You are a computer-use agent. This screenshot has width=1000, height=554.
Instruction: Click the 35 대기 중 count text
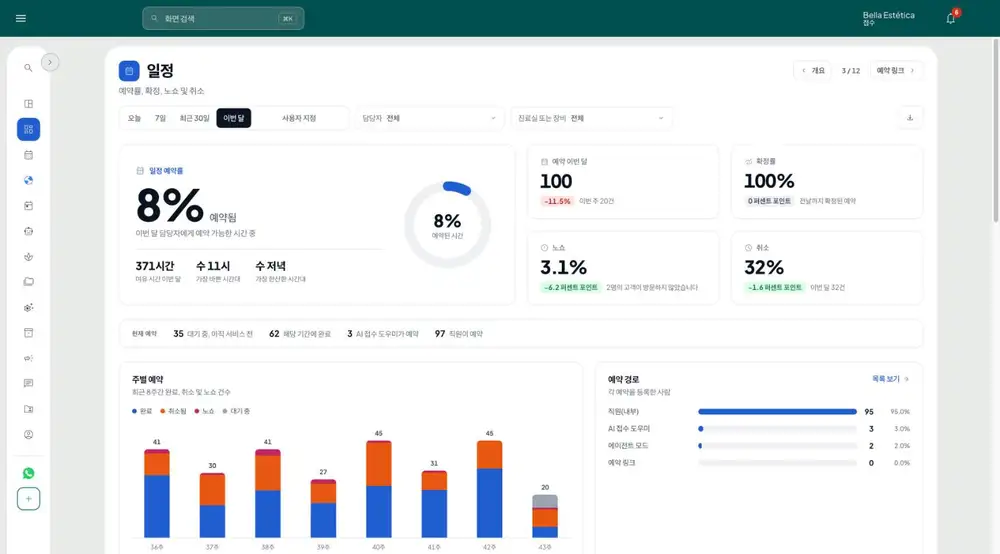(x=213, y=334)
